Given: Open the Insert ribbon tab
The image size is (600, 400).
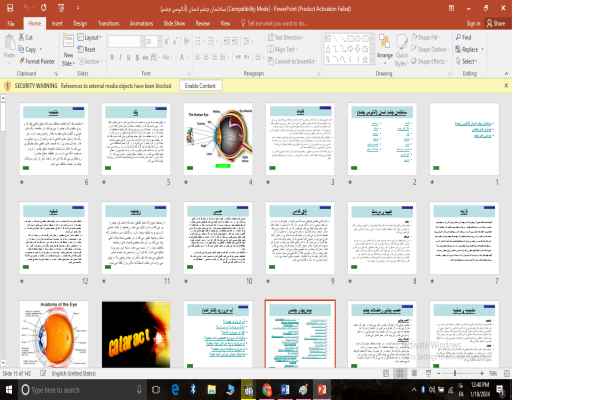Looking at the screenshot, I should [x=57, y=22].
